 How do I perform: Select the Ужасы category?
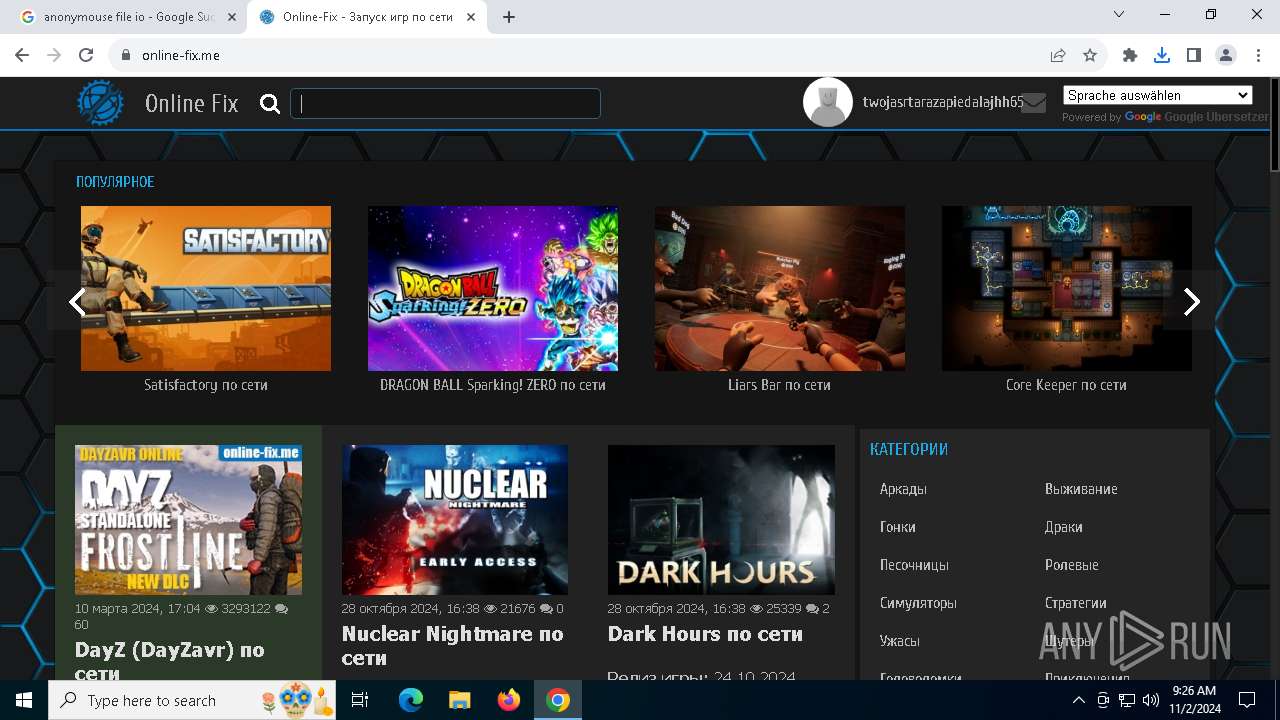(900, 641)
